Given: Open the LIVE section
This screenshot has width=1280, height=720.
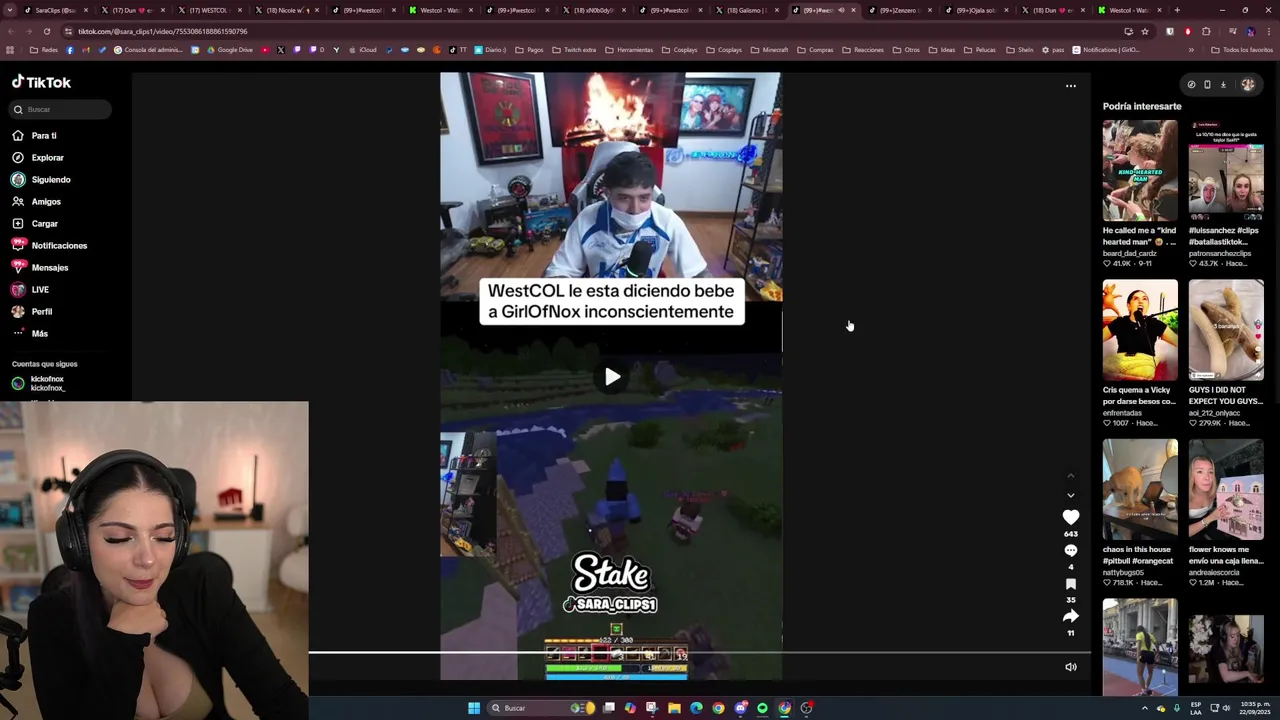Looking at the screenshot, I should tap(30, 289).
